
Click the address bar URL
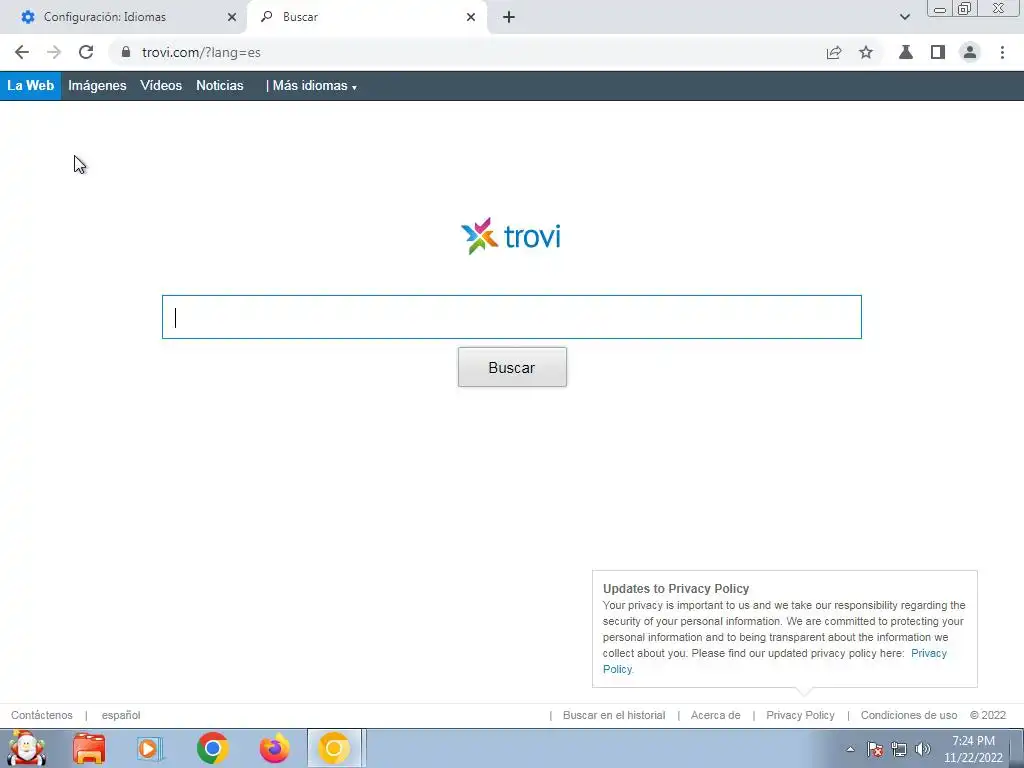pyautogui.click(x=201, y=52)
